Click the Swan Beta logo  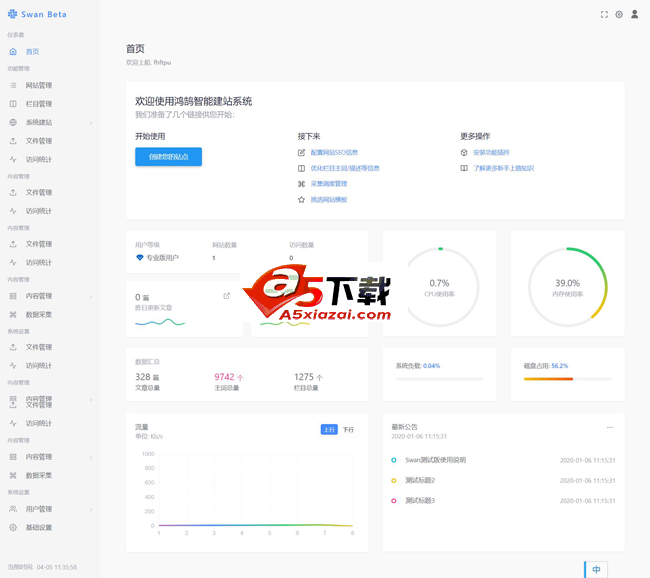pyautogui.click(x=37, y=14)
